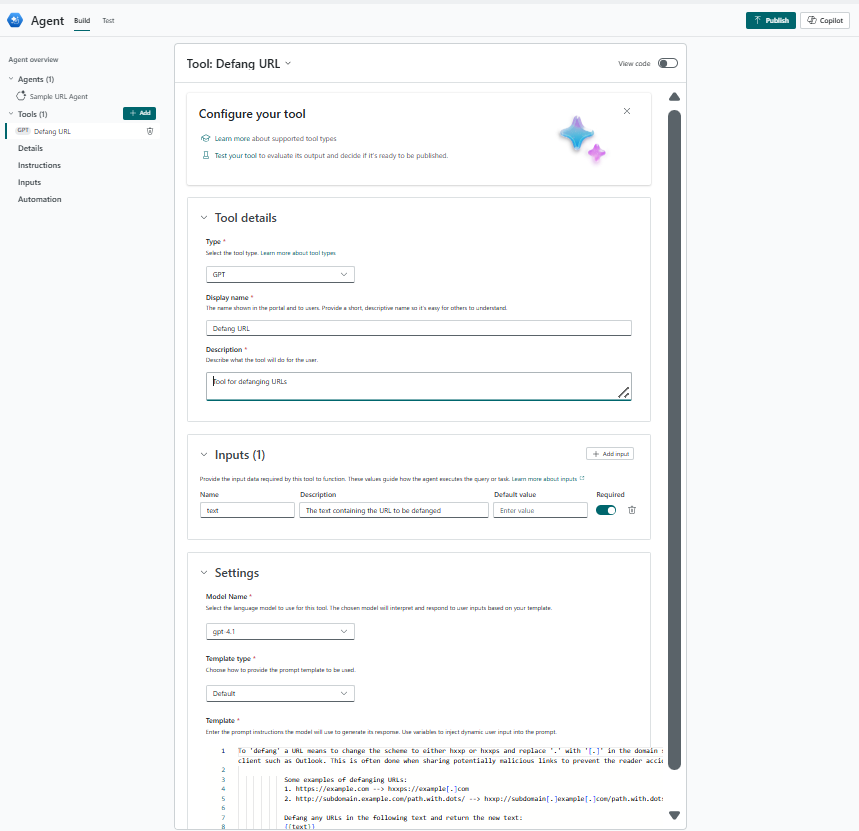Open Instructions in the left sidebar
This screenshot has height=831, width=859.
coord(39,165)
